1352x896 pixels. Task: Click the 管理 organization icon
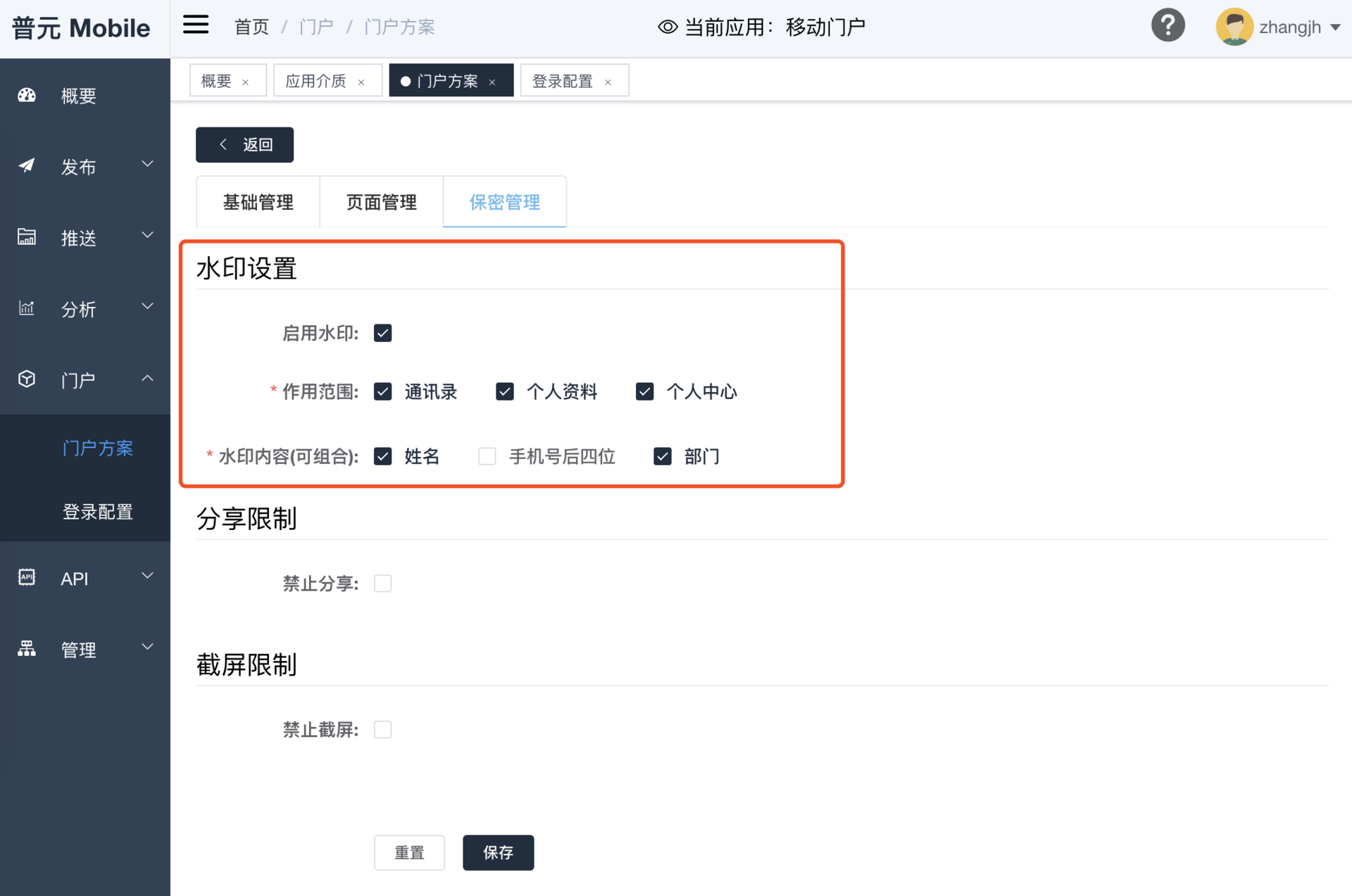tap(27, 649)
